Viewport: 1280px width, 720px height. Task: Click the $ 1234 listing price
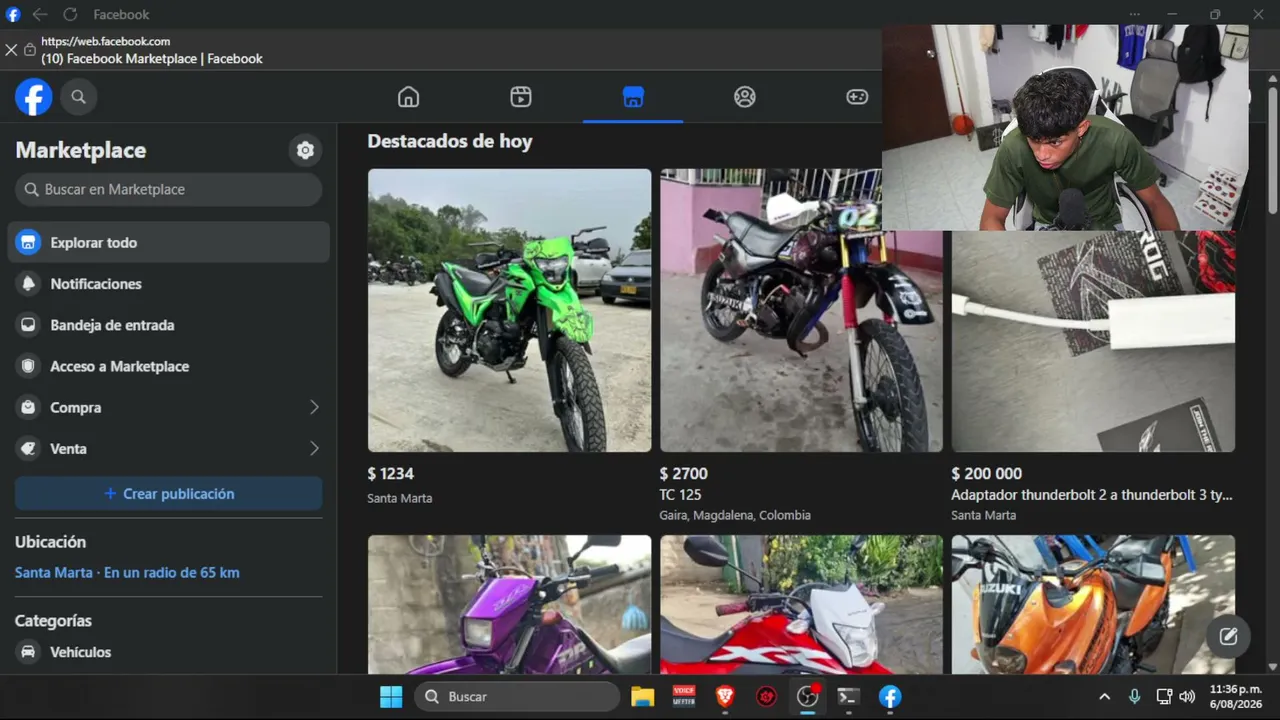(390, 474)
